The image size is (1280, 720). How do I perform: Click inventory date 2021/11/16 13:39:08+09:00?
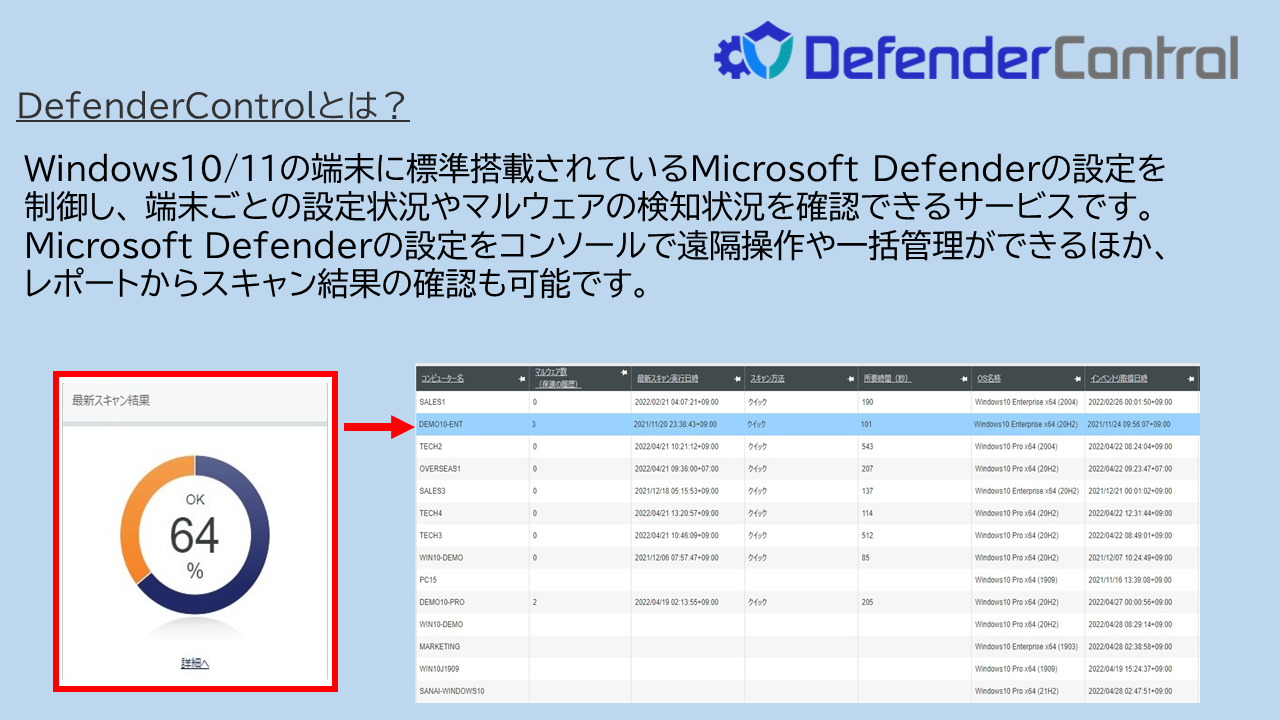pos(1130,580)
